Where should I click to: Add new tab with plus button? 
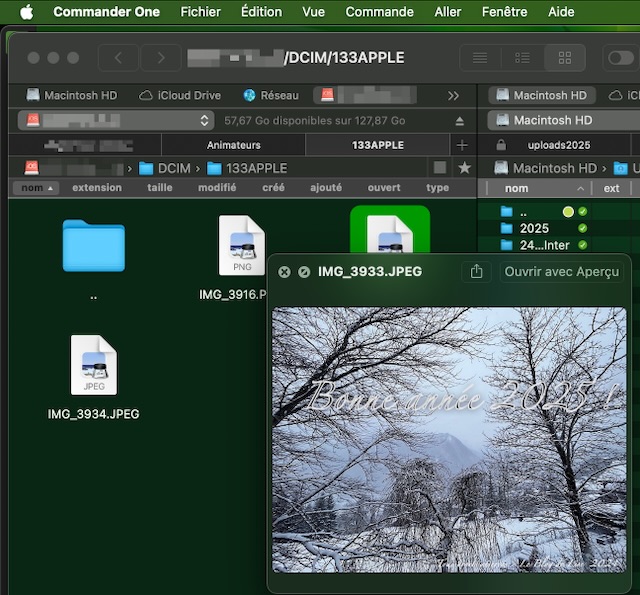tap(462, 145)
